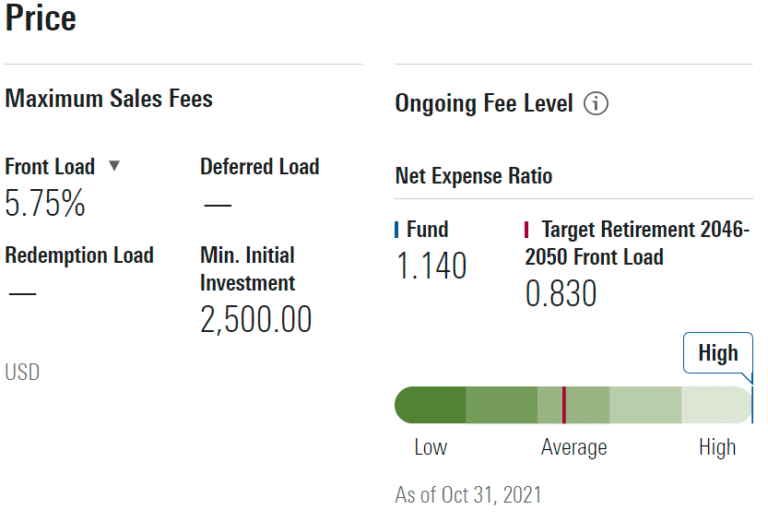Click the Front Load label
The width and height of the screenshot is (768, 522).
click(50, 167)
